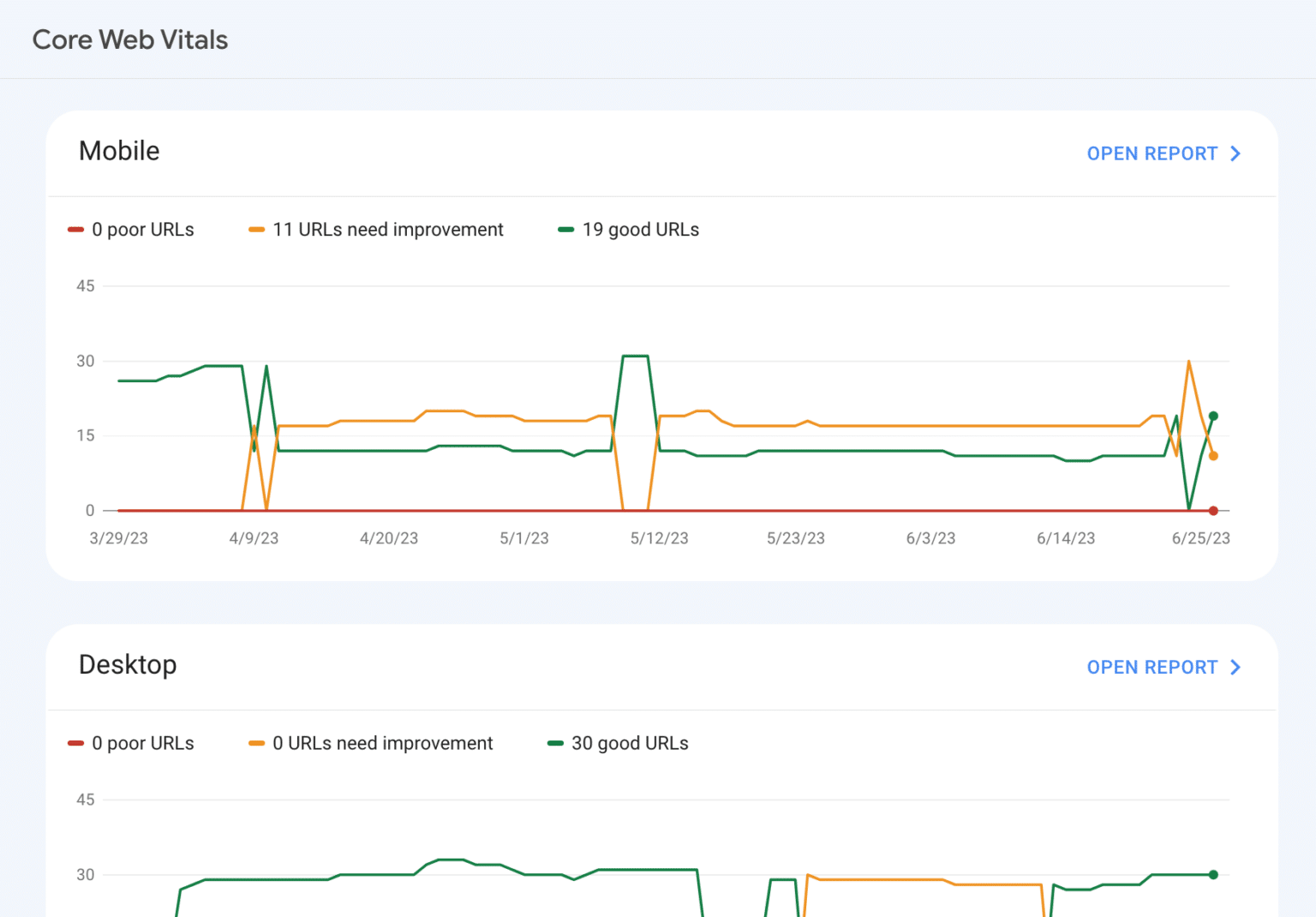Expand the Desktop report with its chevron arrow

pyautogui.click(x=1235, y=667)
